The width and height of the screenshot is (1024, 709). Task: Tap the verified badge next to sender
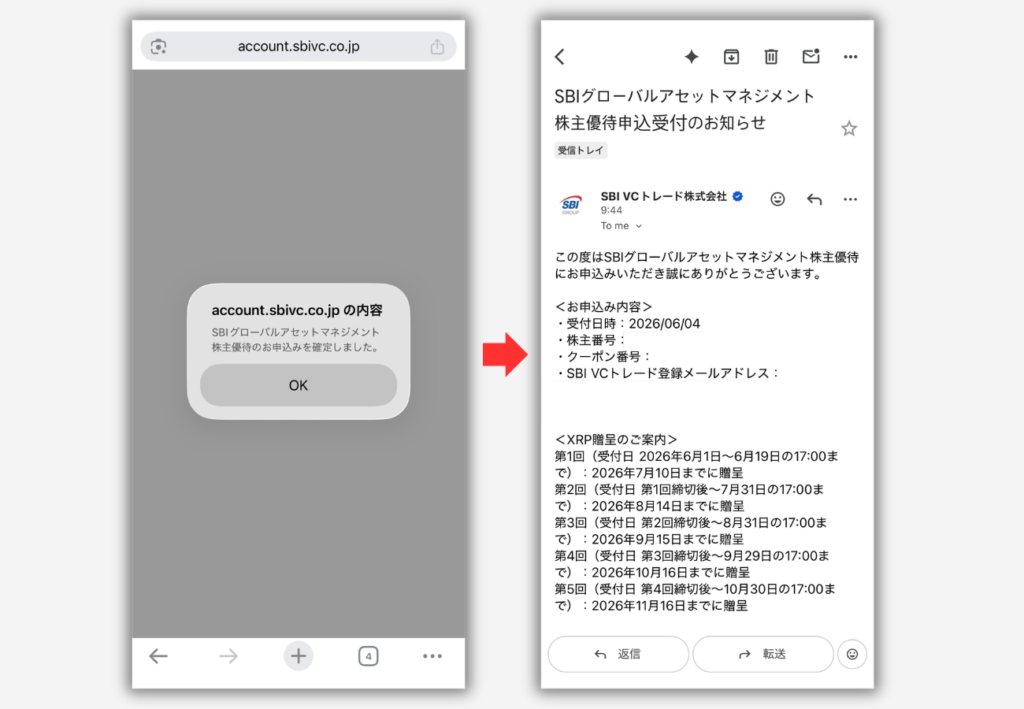tap(738, 196)
